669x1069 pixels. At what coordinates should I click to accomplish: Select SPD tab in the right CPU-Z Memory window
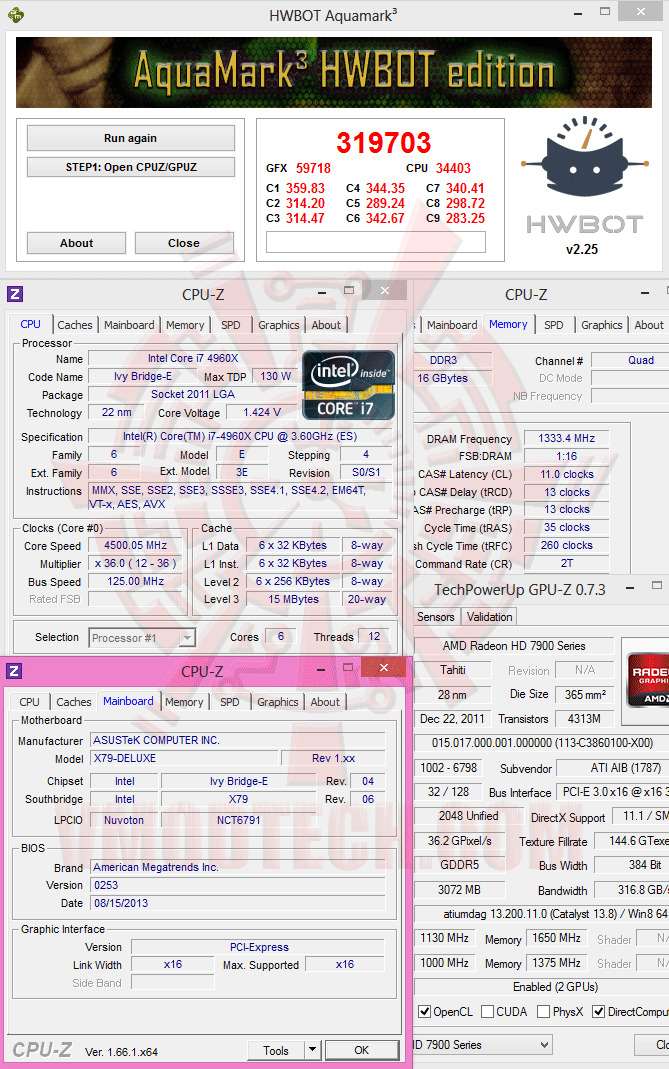click(554, 325)
